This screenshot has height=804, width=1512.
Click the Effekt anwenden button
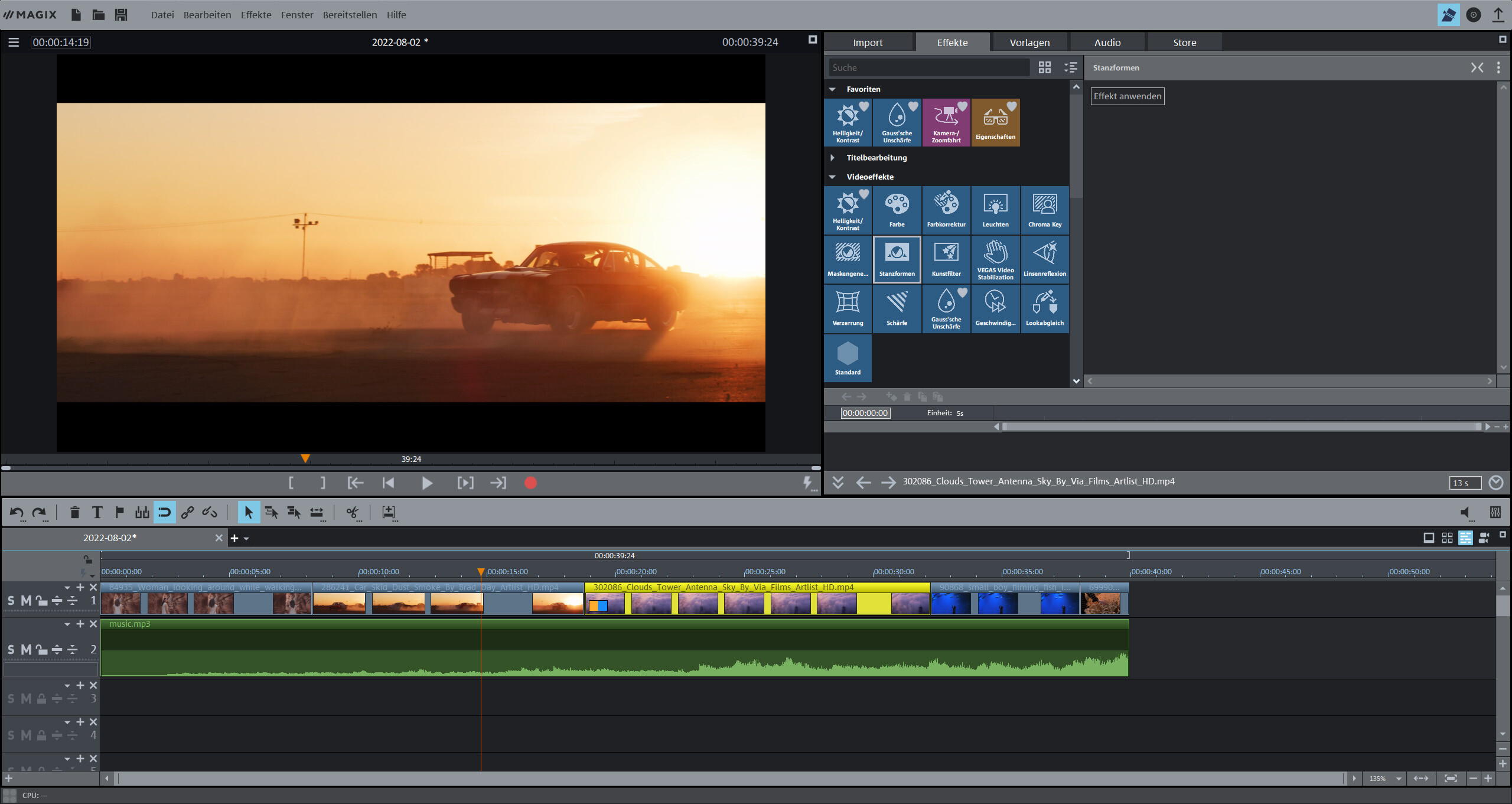click(x=1127, y=96)
